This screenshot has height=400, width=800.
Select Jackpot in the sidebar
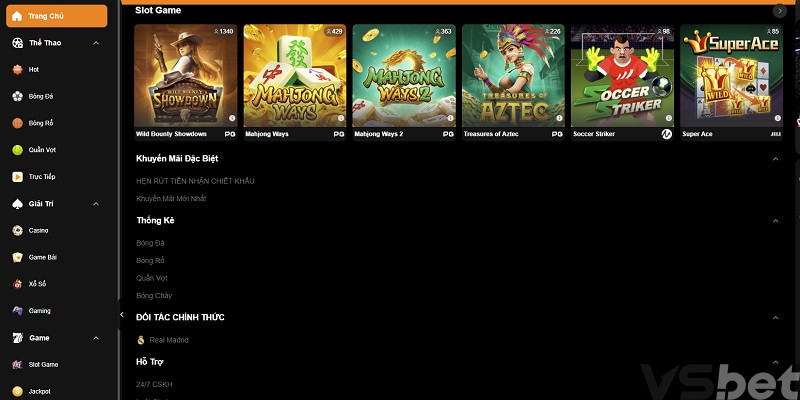(39, 391)
